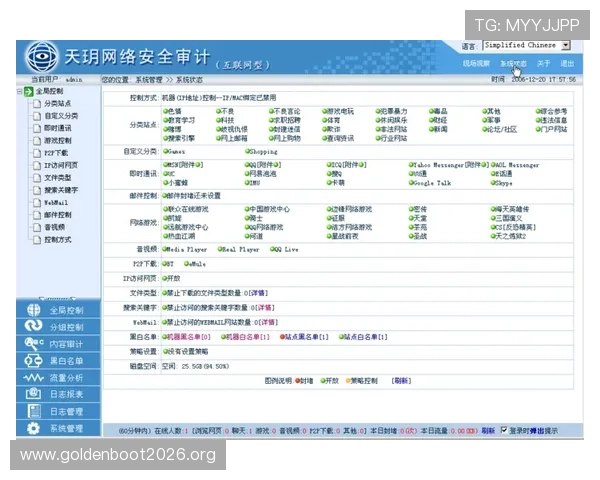Toggle the 登录时弹出提示 checkbox
The width and height of the screenshot is (600, 480).
click(x=504, y=430)
